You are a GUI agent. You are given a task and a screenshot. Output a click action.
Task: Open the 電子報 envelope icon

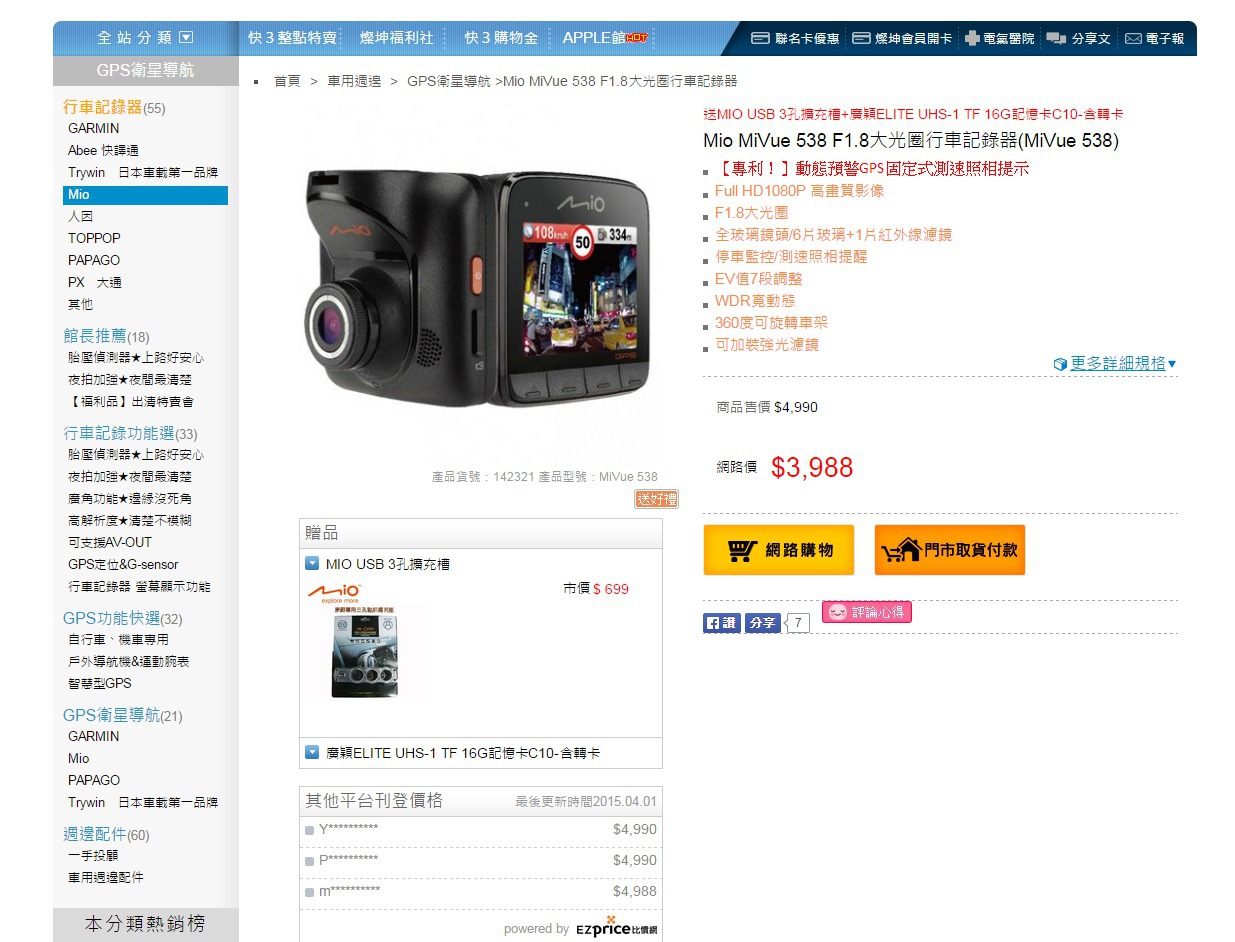click(1133, 38)
